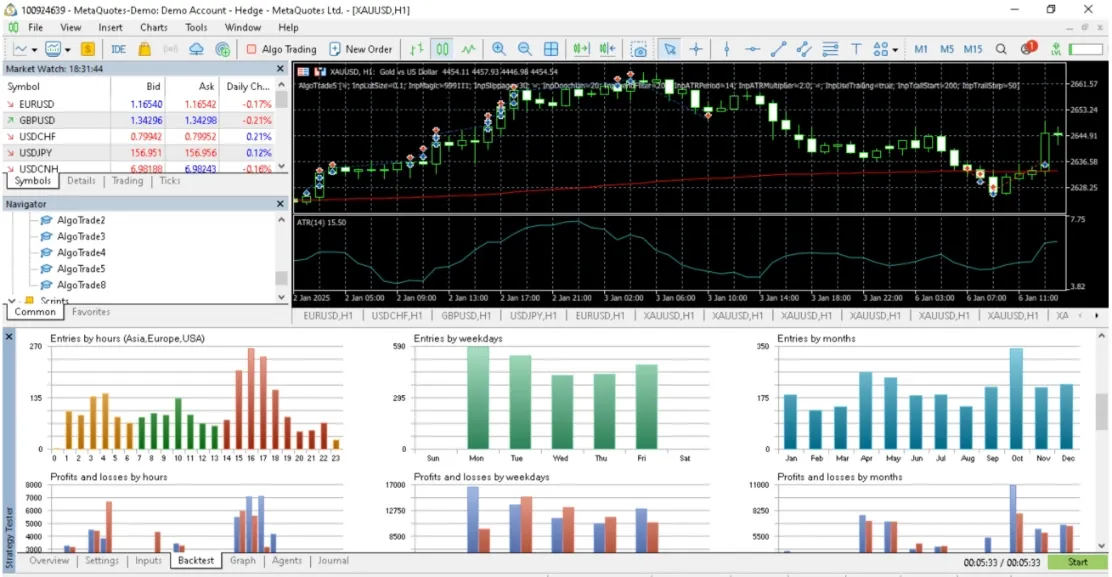Switch the timeframe to M5

(x=947, y=49)
